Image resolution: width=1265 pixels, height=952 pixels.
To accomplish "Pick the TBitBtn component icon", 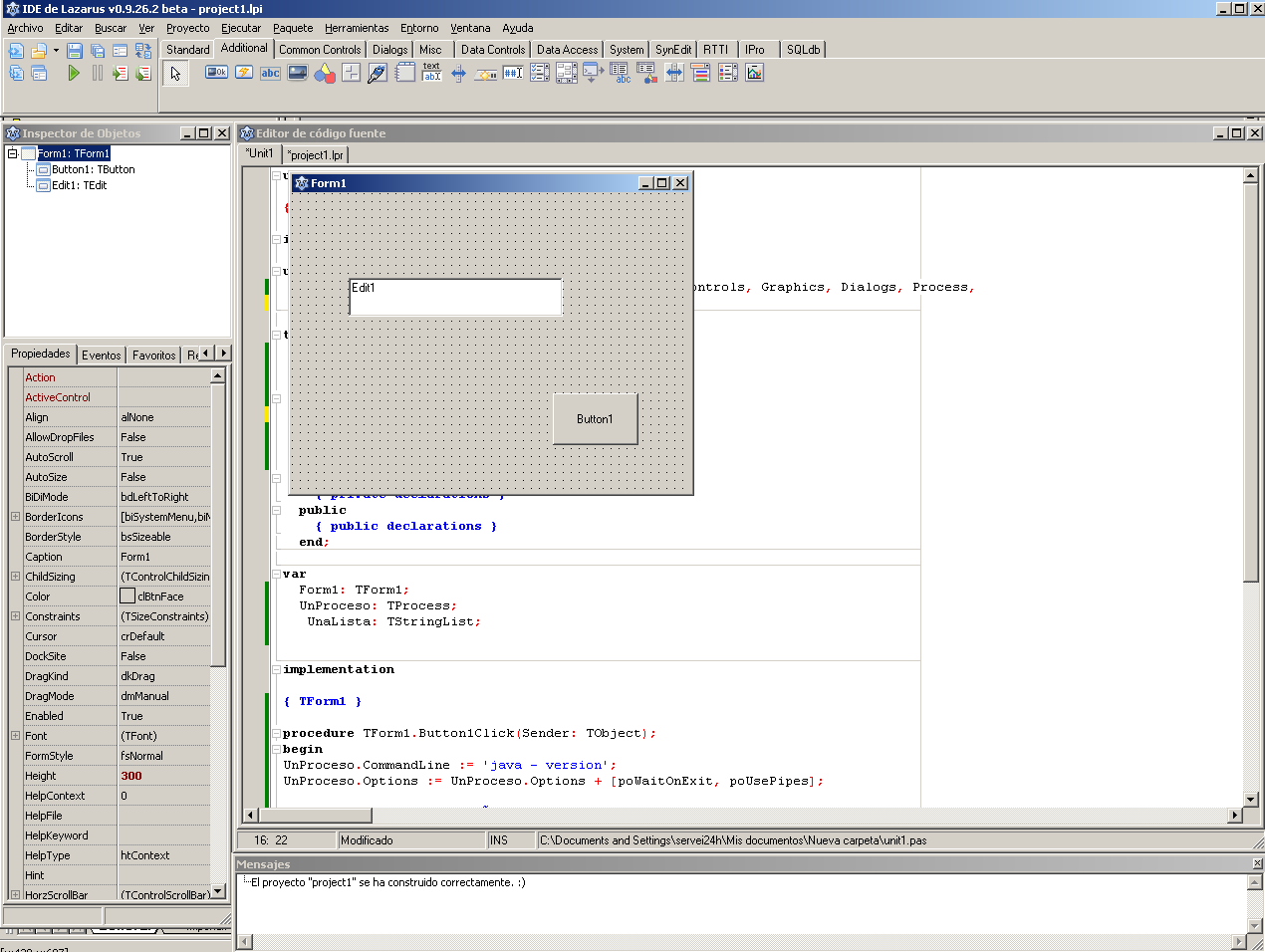I will 216,72.
